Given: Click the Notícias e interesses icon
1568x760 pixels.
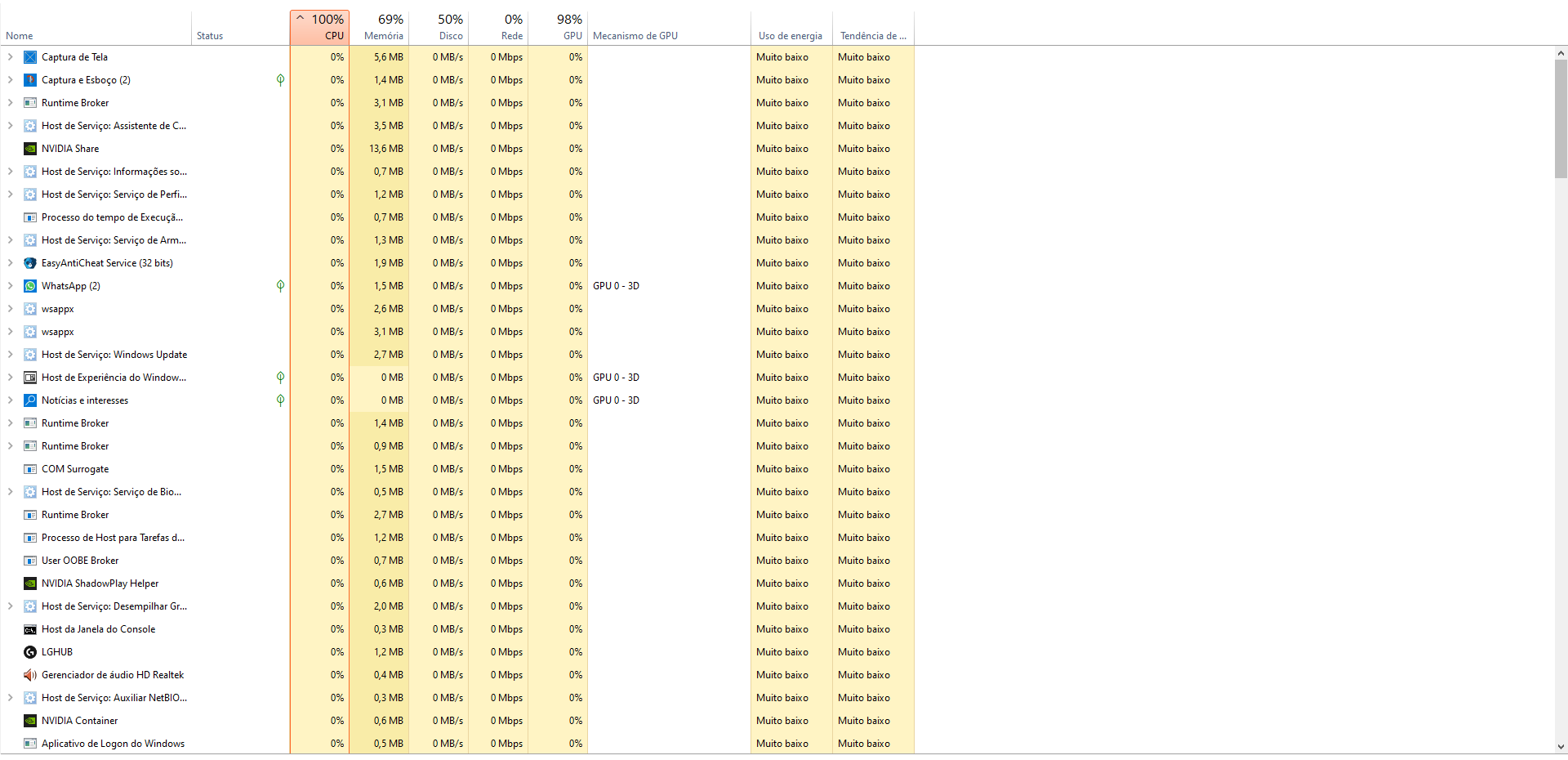Looking at the screenshot, I should pyautogui.click(x=30, y=400).
